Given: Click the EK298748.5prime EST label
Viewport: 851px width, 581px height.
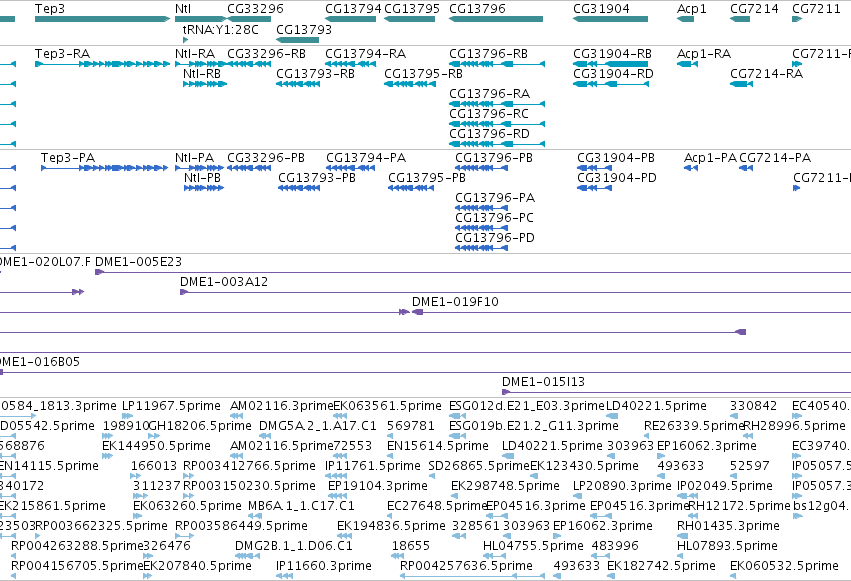Looking at the screenshot, I should click(x=505, y=486).
